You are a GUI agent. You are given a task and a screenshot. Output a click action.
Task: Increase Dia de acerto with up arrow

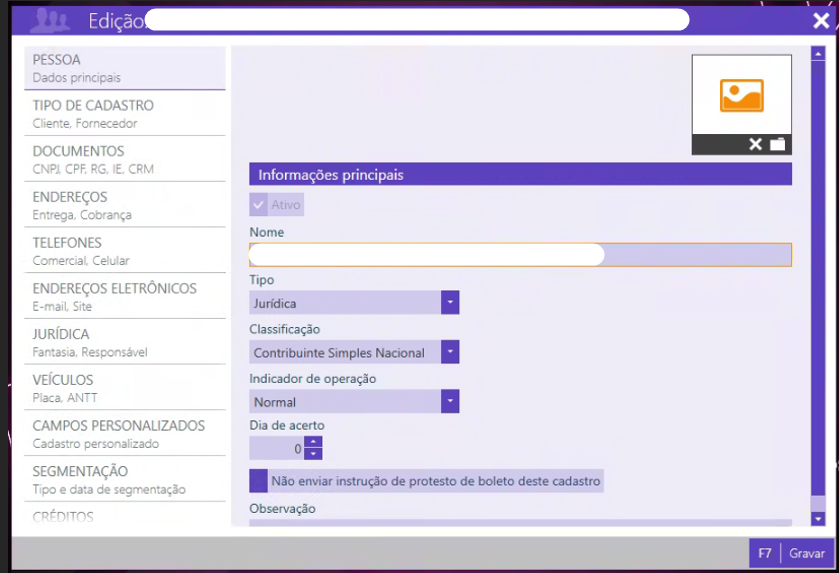(x=313, y=442)
